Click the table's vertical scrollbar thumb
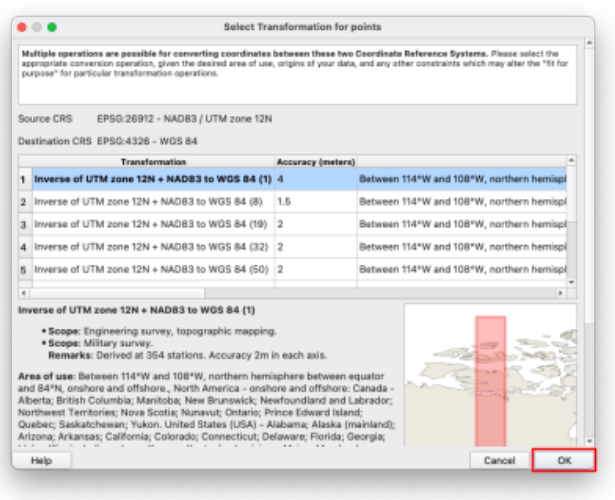 (571, 193)
